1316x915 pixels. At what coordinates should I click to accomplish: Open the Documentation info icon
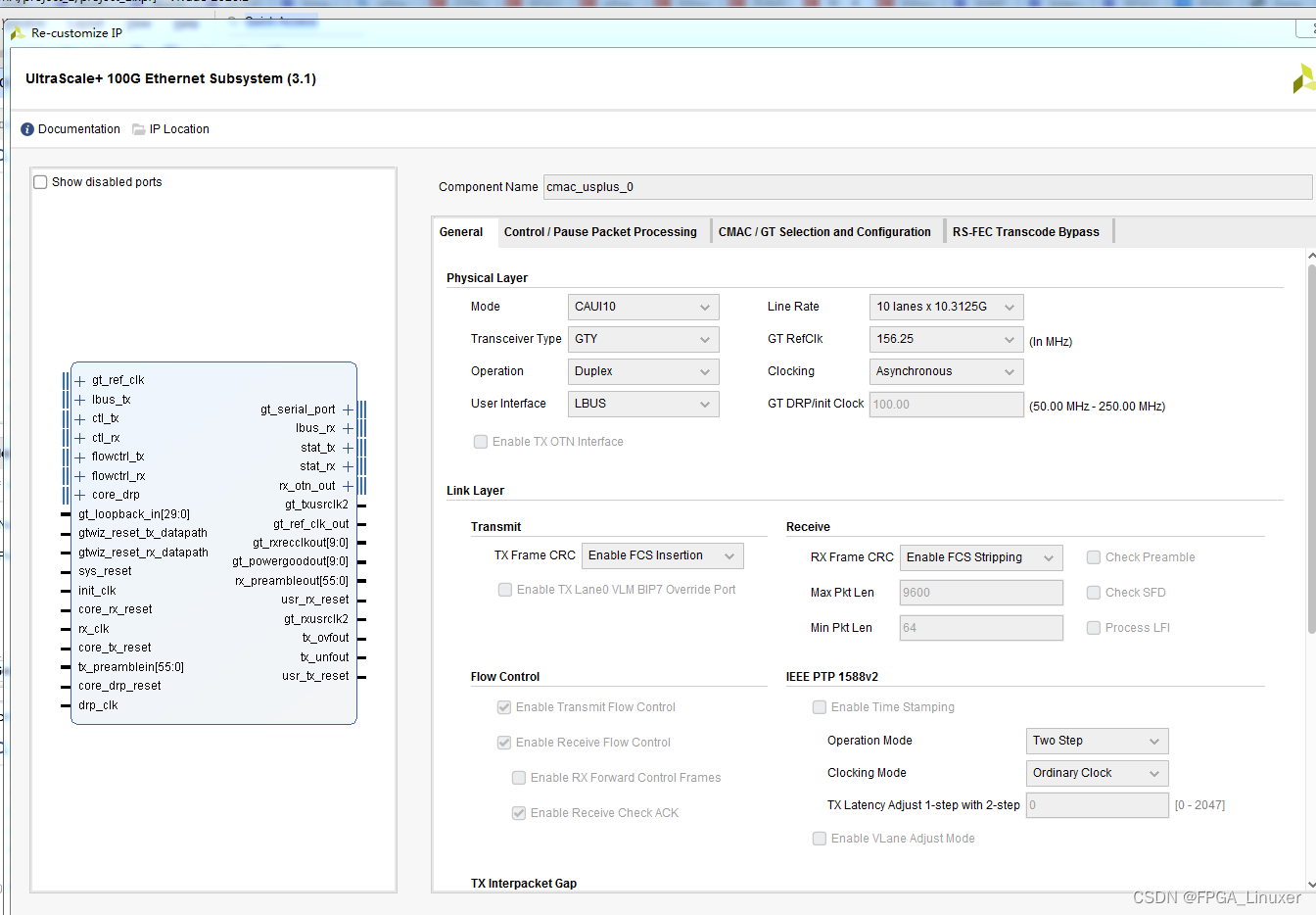(x=27, y=129)
